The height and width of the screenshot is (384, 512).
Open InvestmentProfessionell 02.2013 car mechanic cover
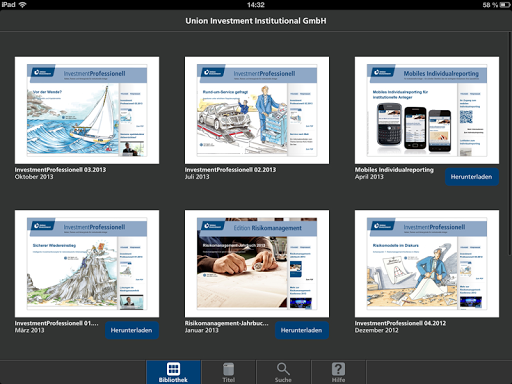tap(257, 110)
